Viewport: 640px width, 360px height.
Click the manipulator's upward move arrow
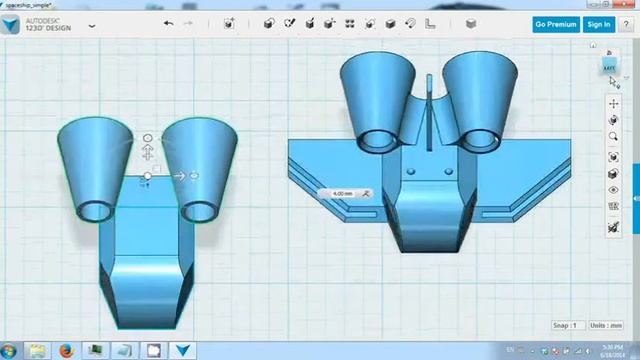click(x=148, y=153)
